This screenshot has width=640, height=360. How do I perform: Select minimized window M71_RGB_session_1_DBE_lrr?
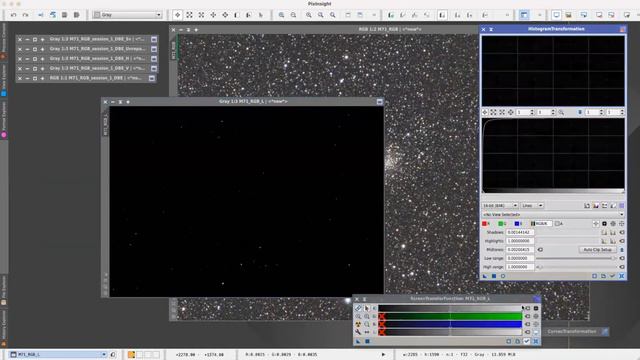[96, 39]
